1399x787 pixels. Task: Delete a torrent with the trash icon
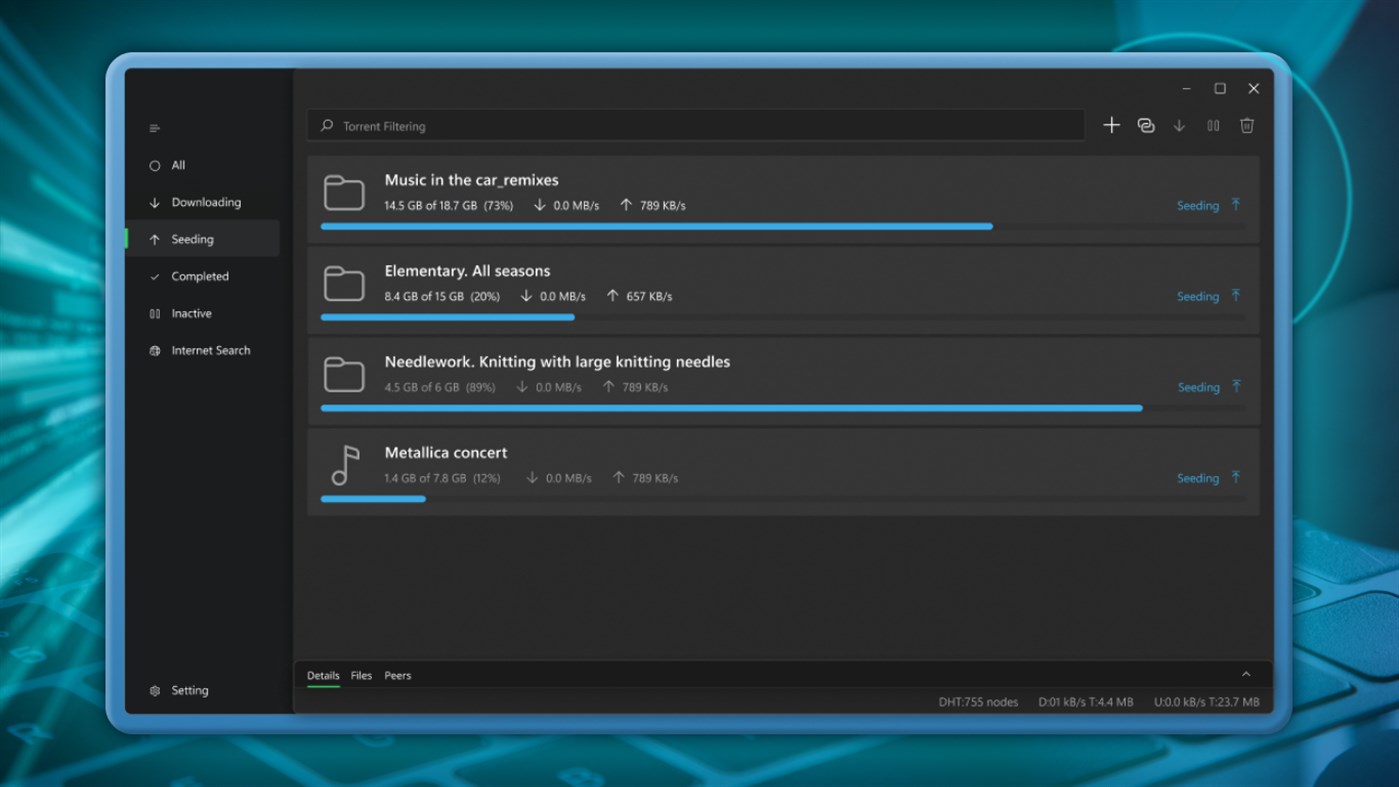(1246, 125)
